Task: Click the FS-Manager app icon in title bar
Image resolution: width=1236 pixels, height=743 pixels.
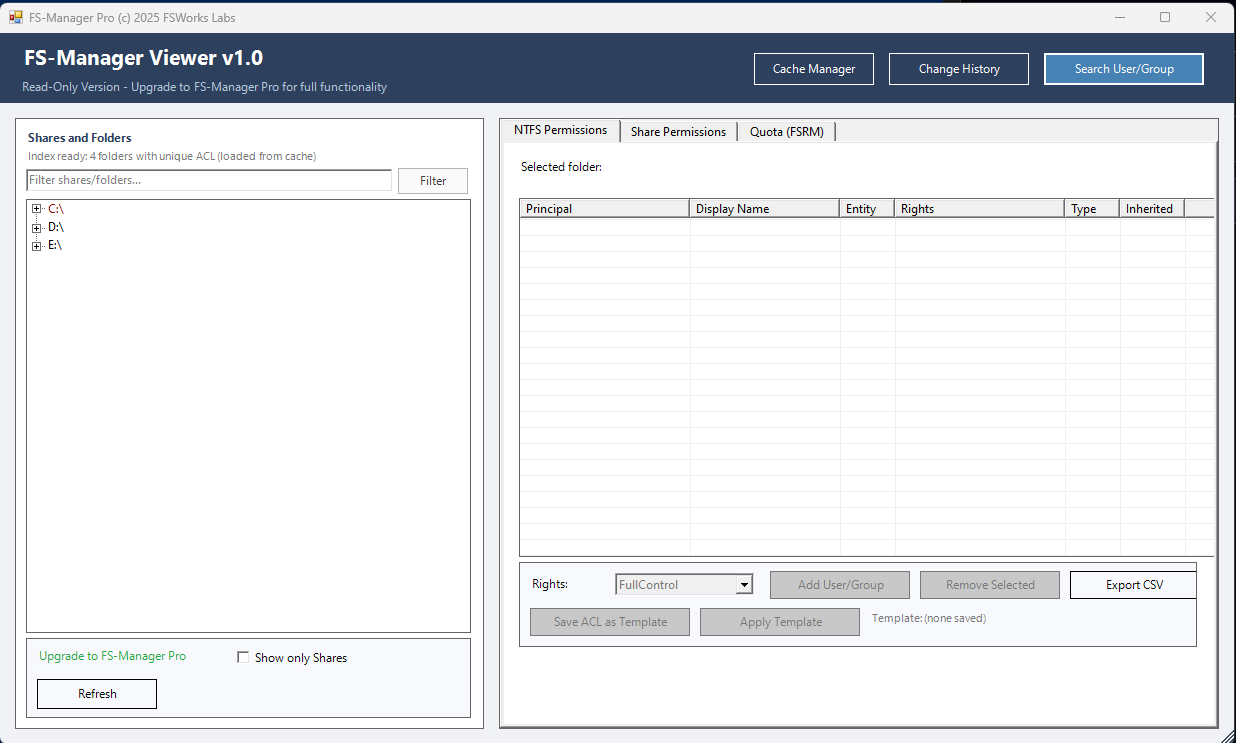Action: [x=16, y=17]
